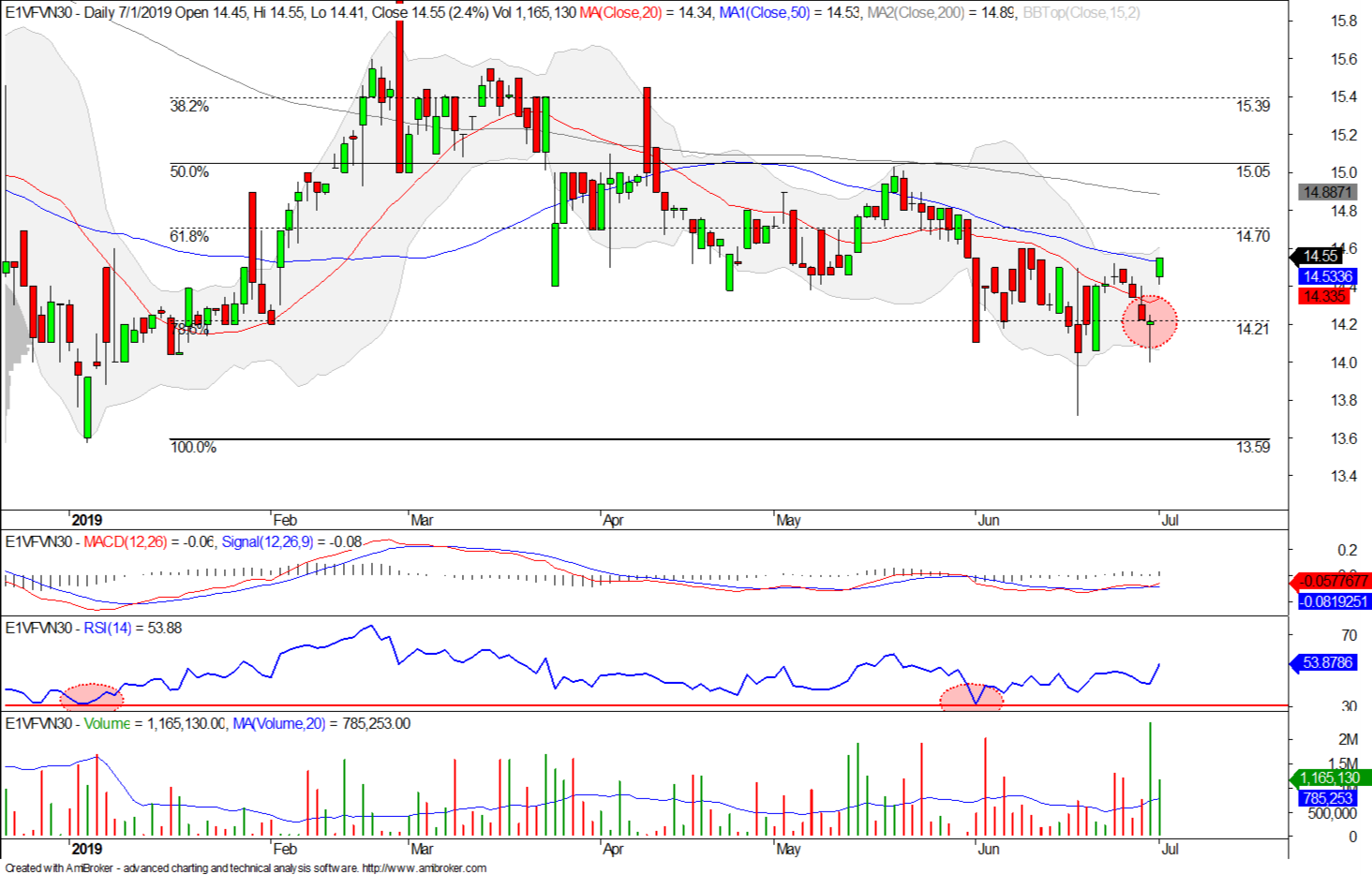
Task: Click the E1VFVN30 Daily chart title text
Action: point(291,13)
